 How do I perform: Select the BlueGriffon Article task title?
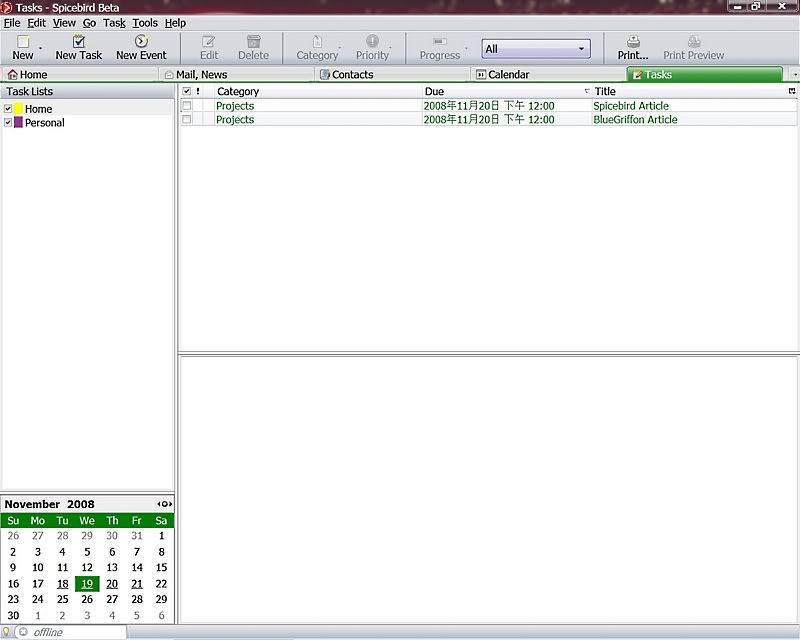click(635, 119)
